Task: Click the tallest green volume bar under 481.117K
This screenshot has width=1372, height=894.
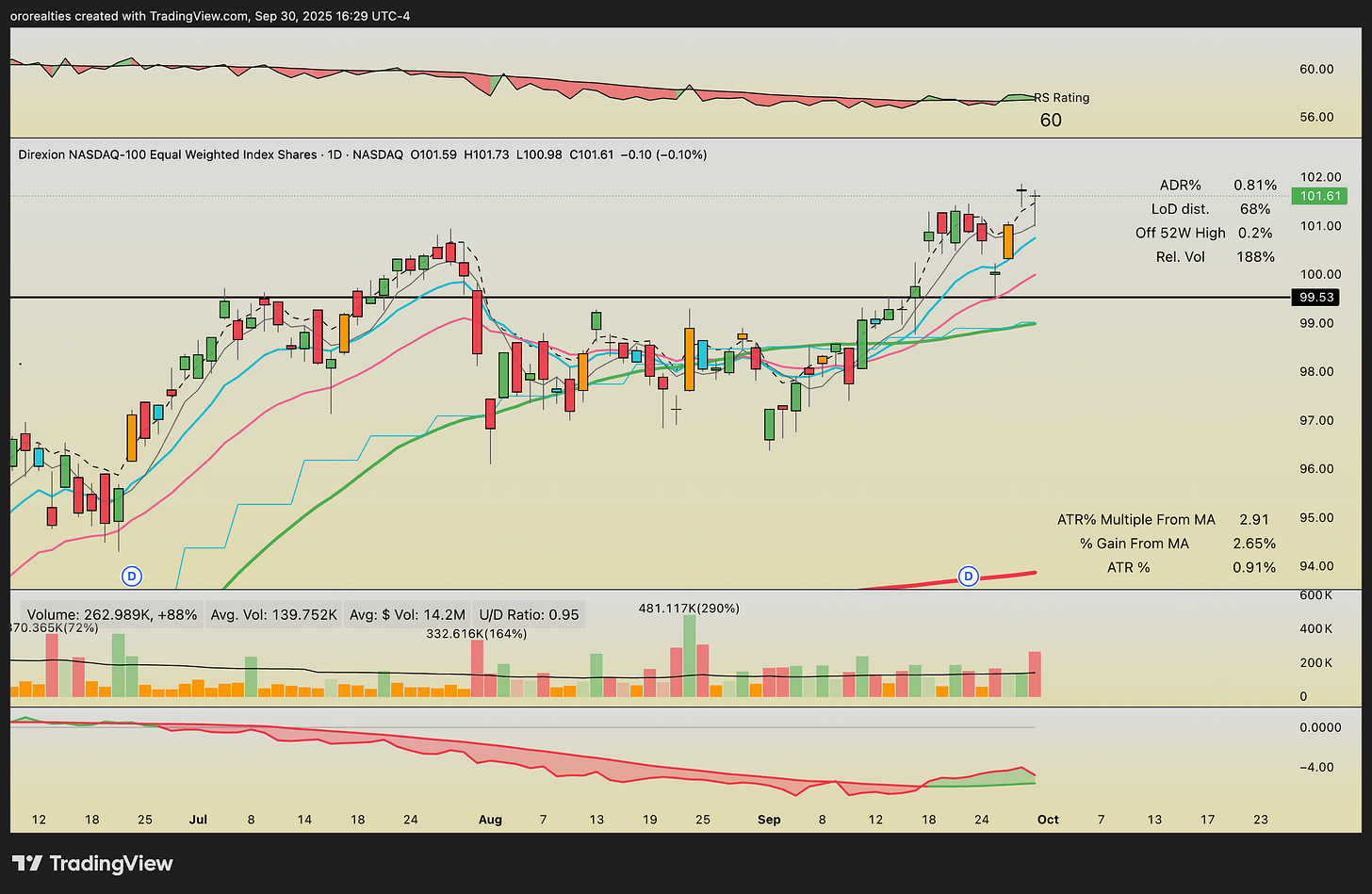Action: (689, 656)
